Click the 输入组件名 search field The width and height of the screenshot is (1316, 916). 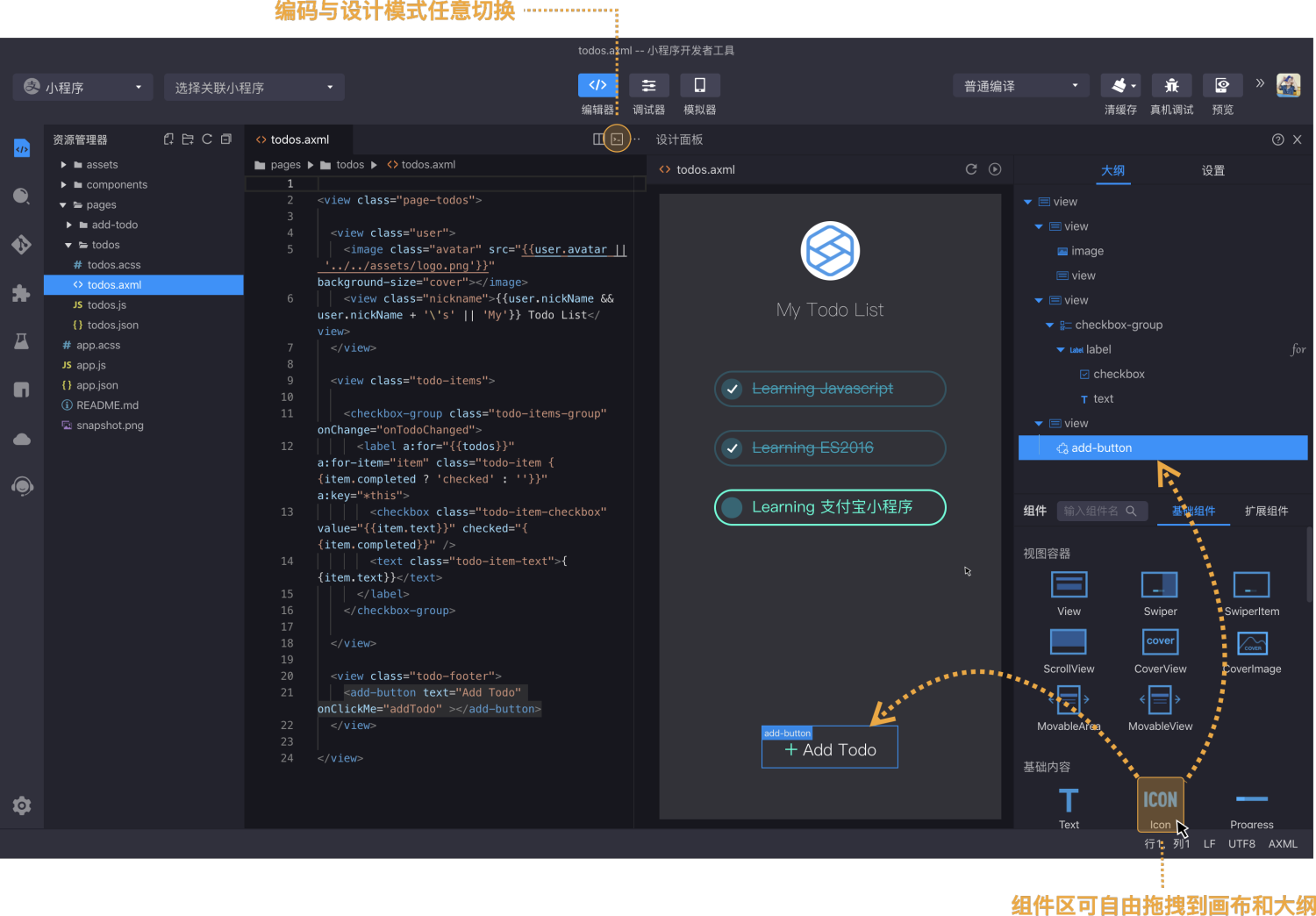click(1102, 511)
